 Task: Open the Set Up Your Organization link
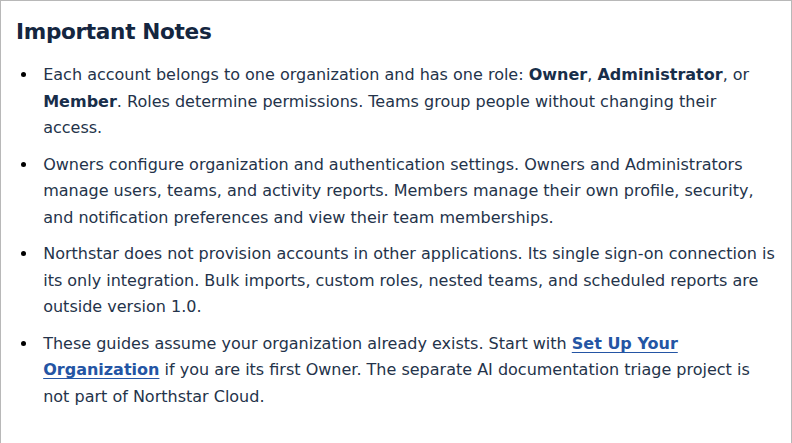(624, 343)
